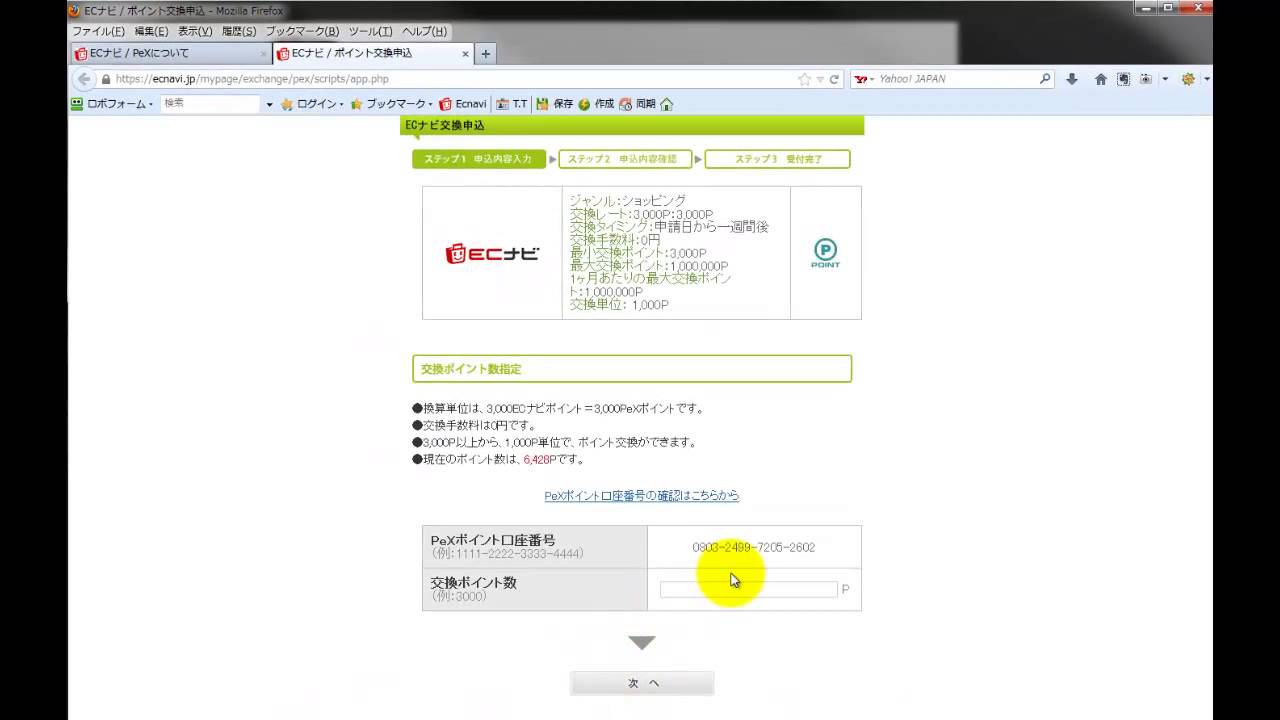Click the Evernote clipper elephant icon
This screenshot has height=720, width=1280.
click(x=1123, y=79)
